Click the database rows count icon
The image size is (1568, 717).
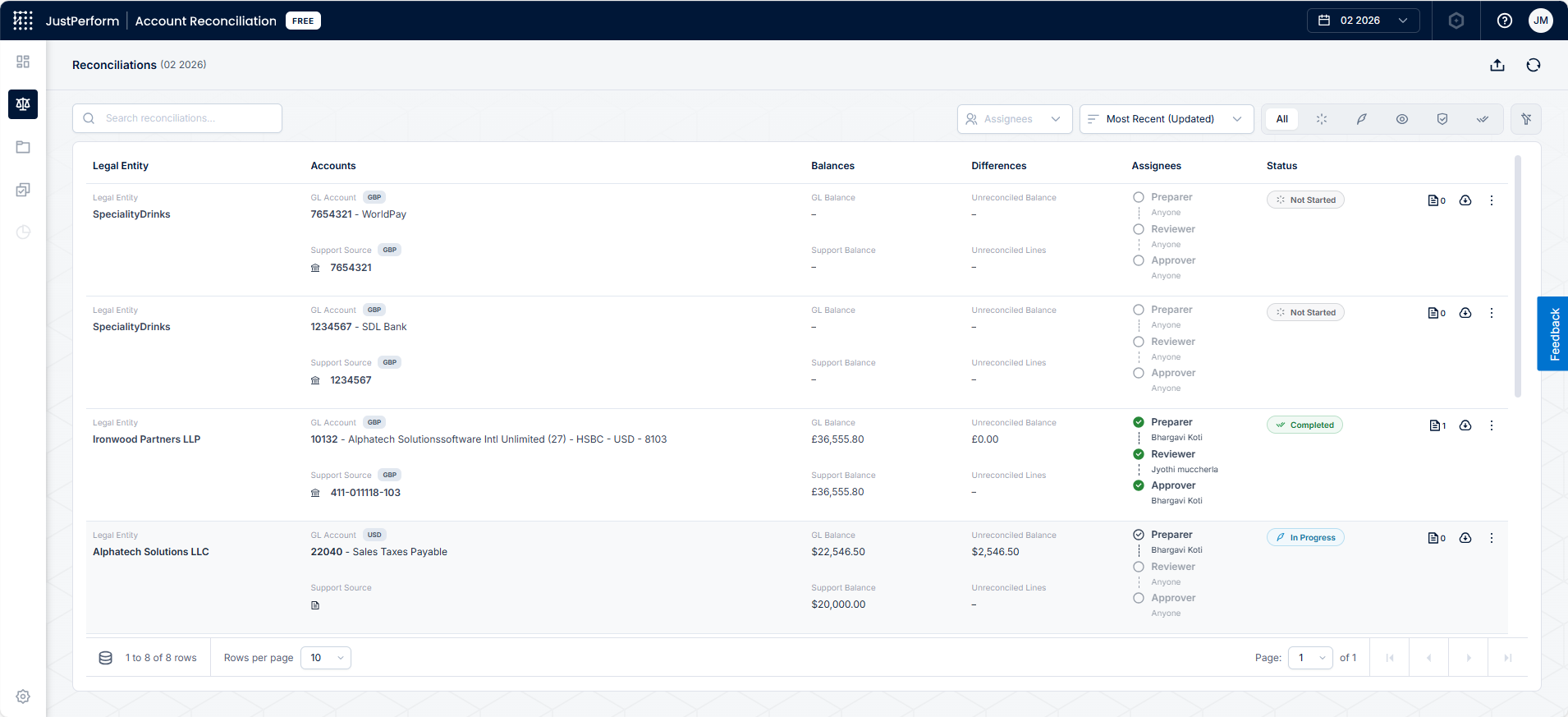(106, 658)
